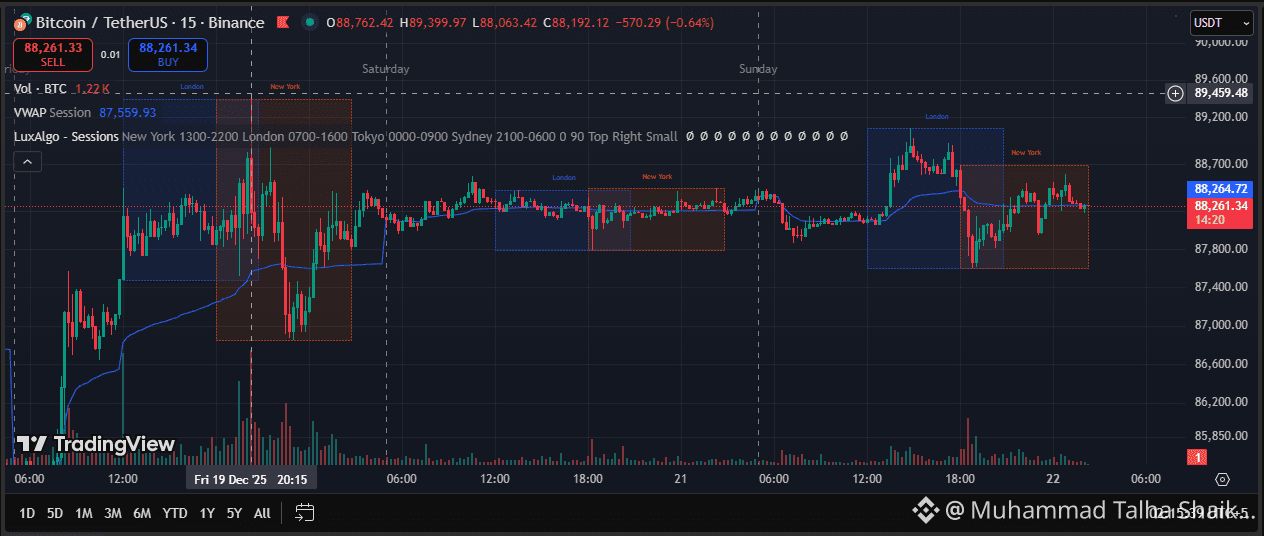Click the LuxAlgo - Sessions indicator legend
This screenshot has height=536, width=1264.
[x=66, y=136]
